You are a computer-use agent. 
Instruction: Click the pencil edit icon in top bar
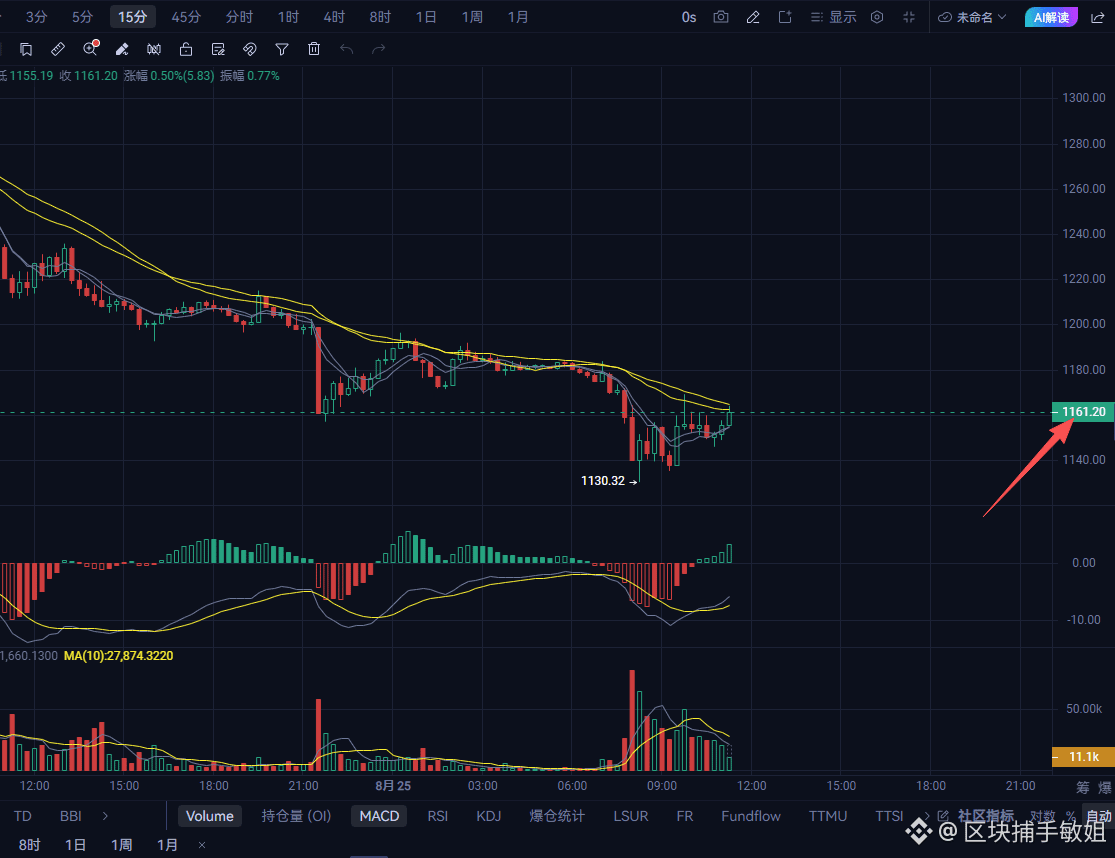tap(753, 17)
